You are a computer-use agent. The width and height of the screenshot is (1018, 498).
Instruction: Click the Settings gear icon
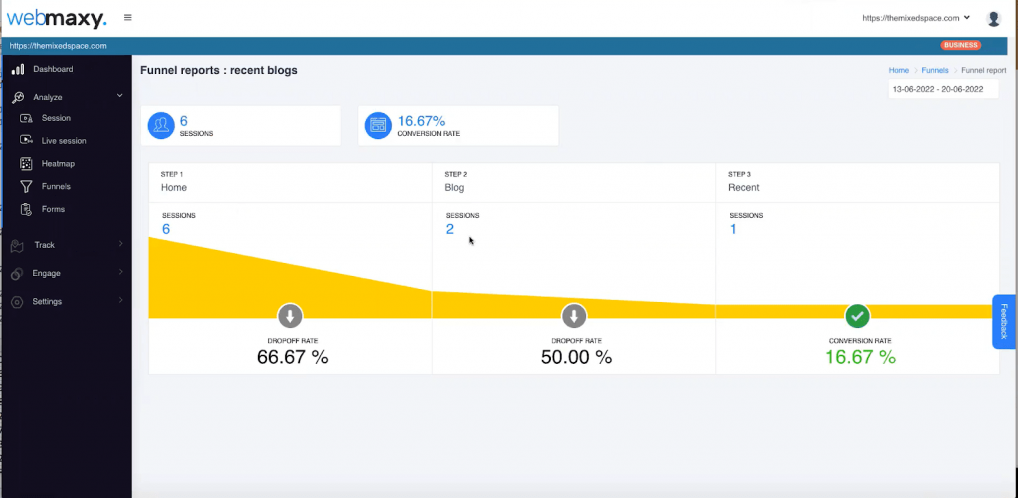pyautogui.click(x=18, y=302)
